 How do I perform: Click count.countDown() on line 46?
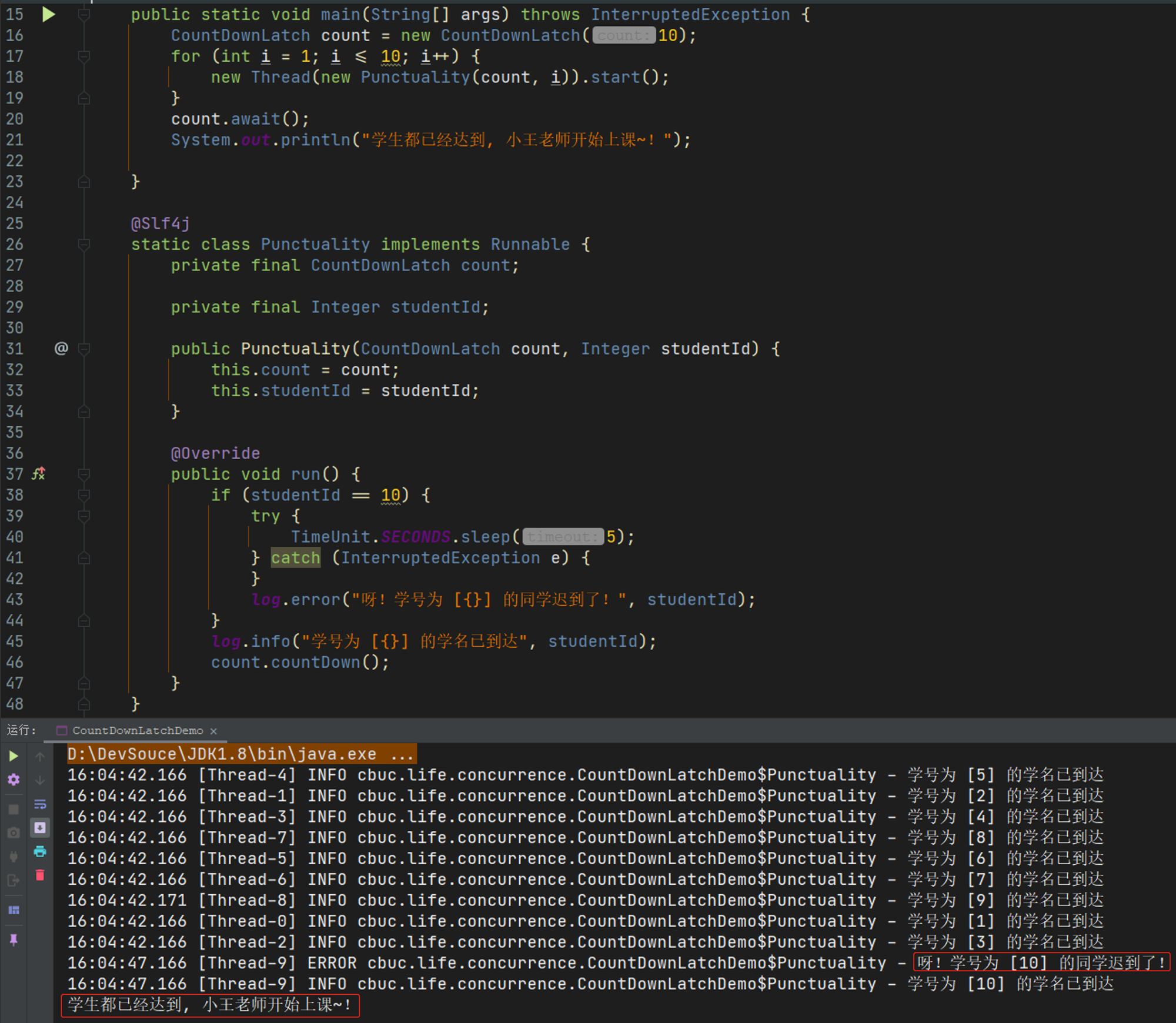click(x=300, y=663)
